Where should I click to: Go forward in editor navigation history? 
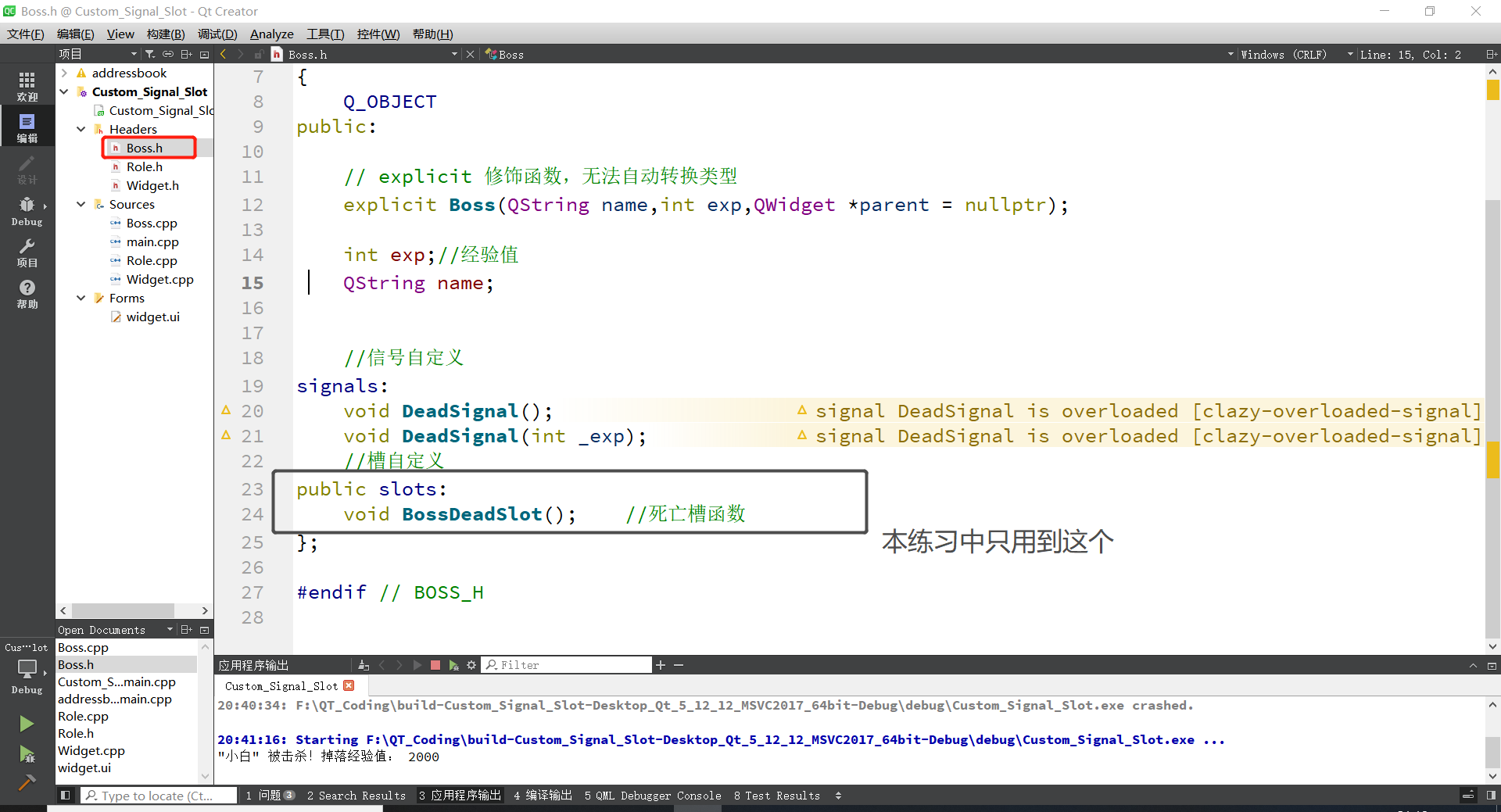pos(241,54)
